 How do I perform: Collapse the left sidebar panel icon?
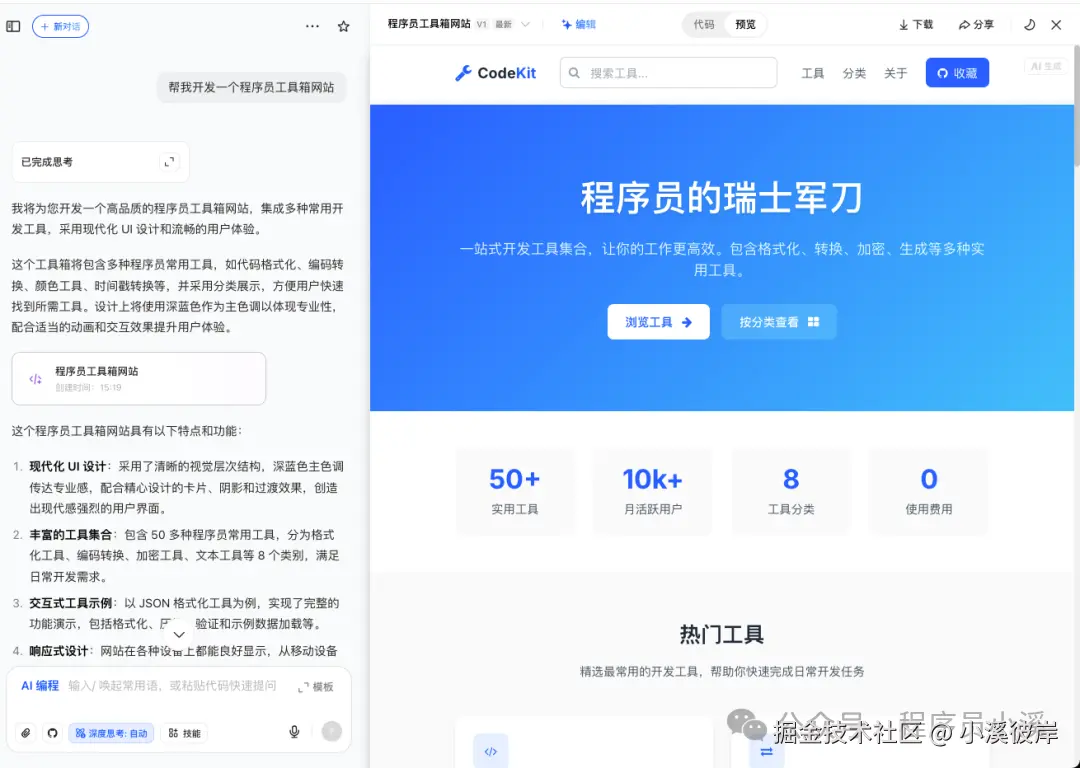13,25
